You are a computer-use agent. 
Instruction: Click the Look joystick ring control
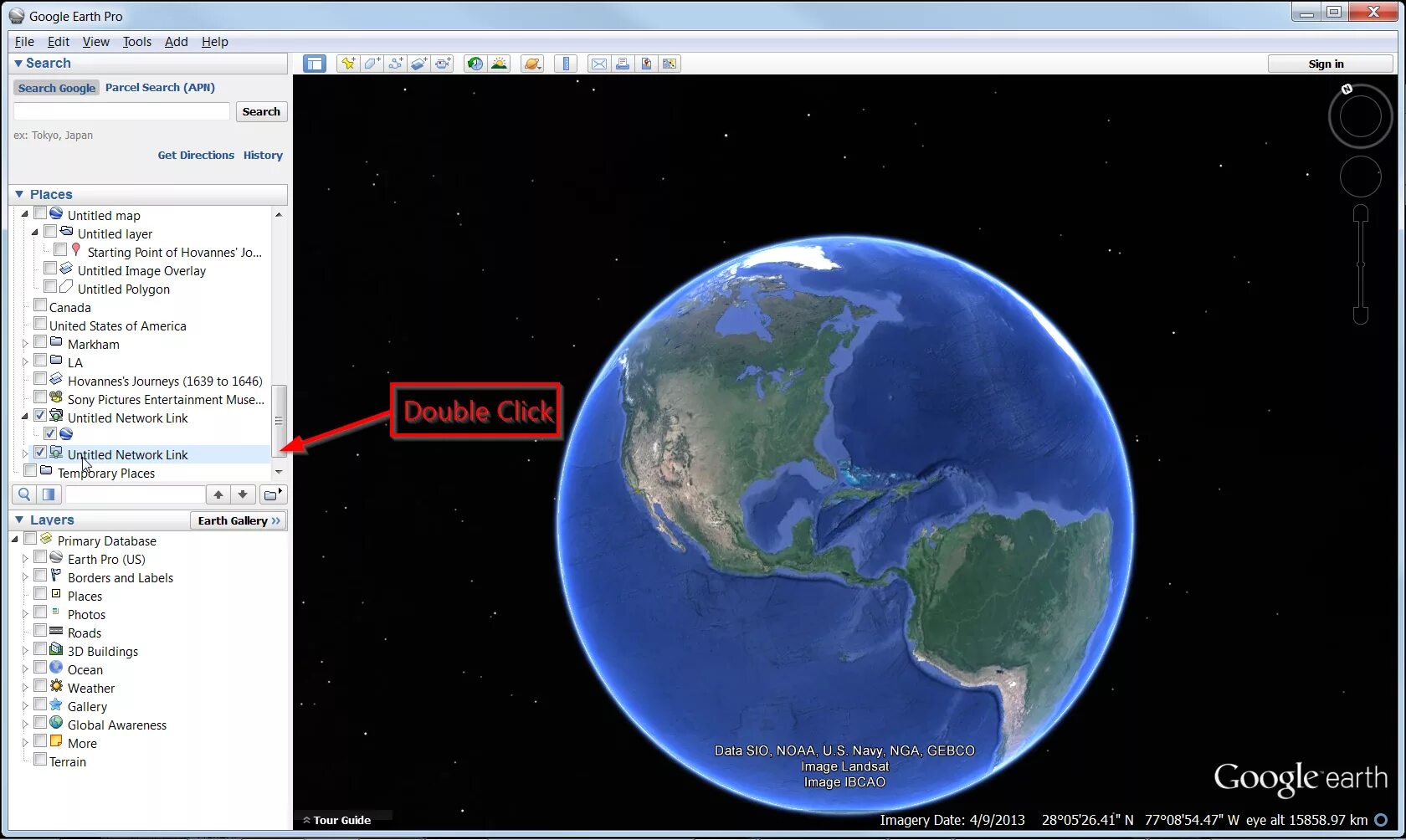click(x=1360, y=117)
